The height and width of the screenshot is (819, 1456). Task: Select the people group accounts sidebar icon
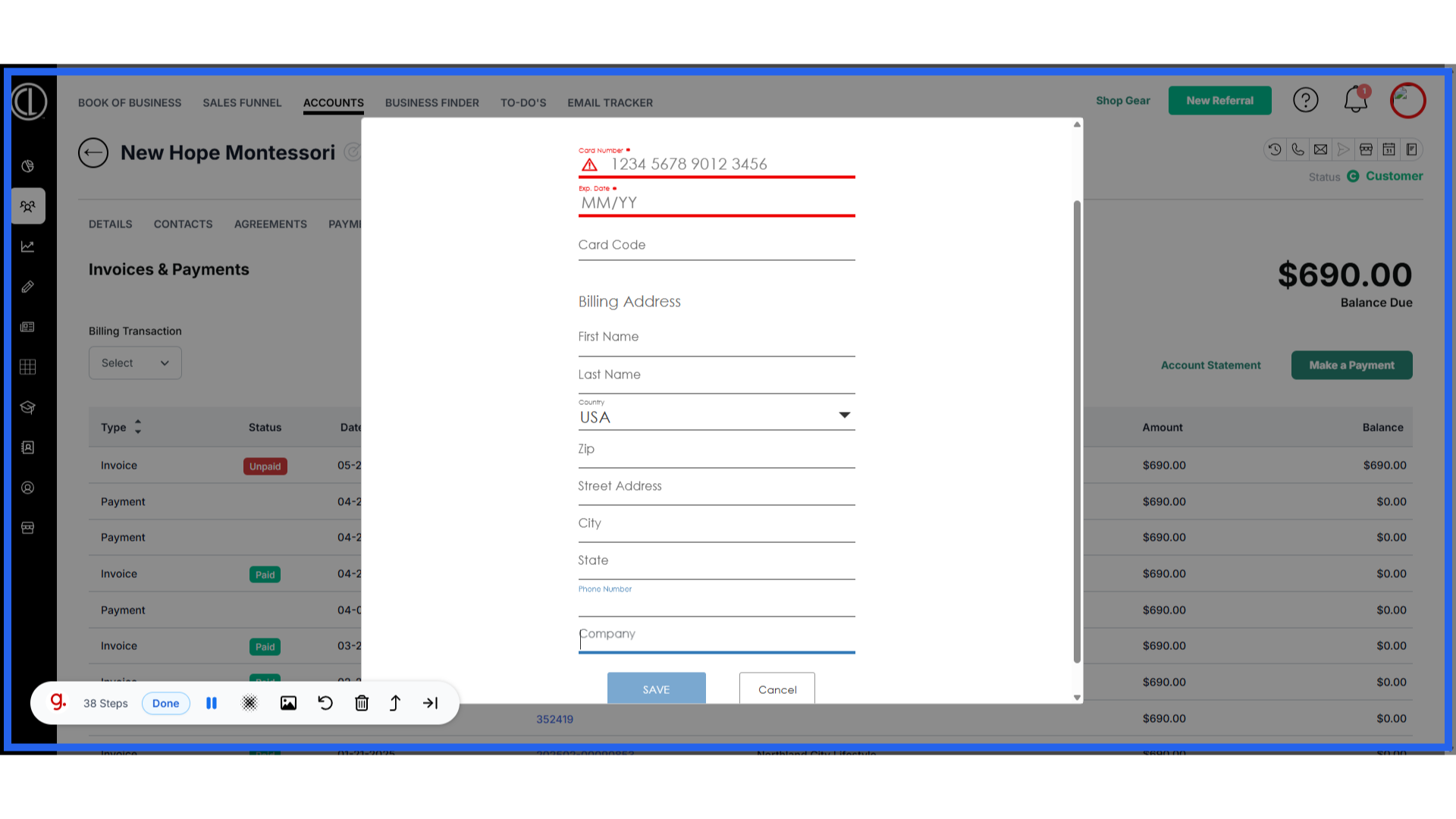tap(28, 206)
